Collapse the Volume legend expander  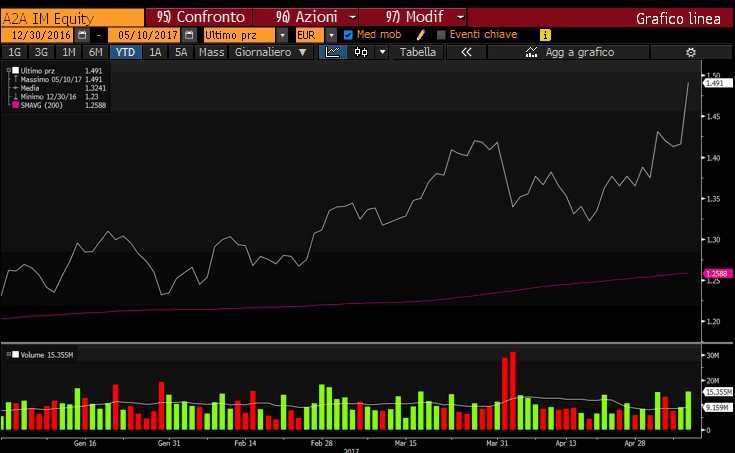pos(8,355)
